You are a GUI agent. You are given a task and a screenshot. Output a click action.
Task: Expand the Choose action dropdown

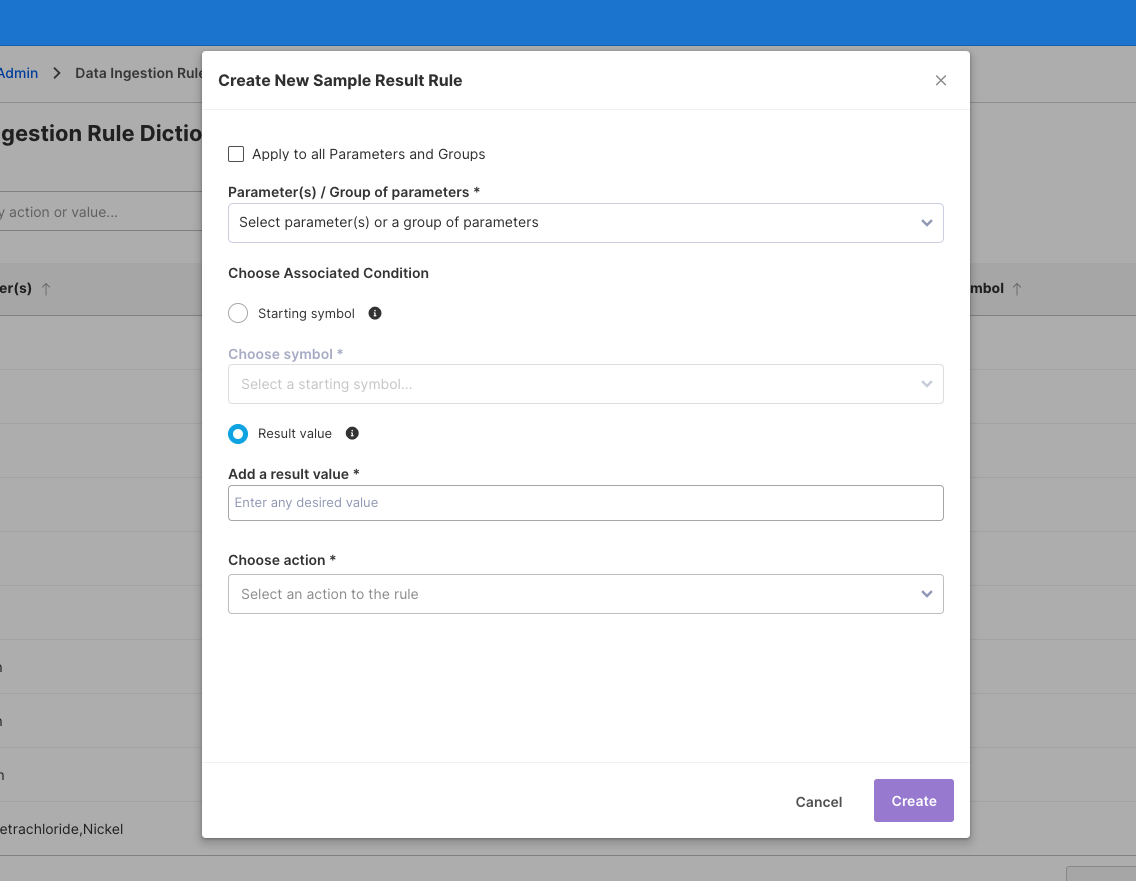click(x=585, y=594)
